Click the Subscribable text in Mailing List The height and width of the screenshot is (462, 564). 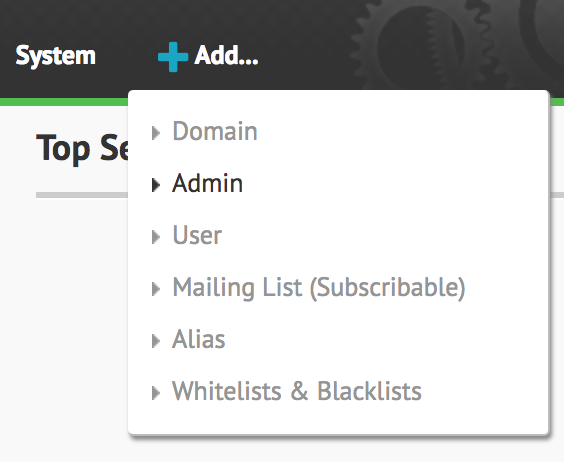point(387,288)
